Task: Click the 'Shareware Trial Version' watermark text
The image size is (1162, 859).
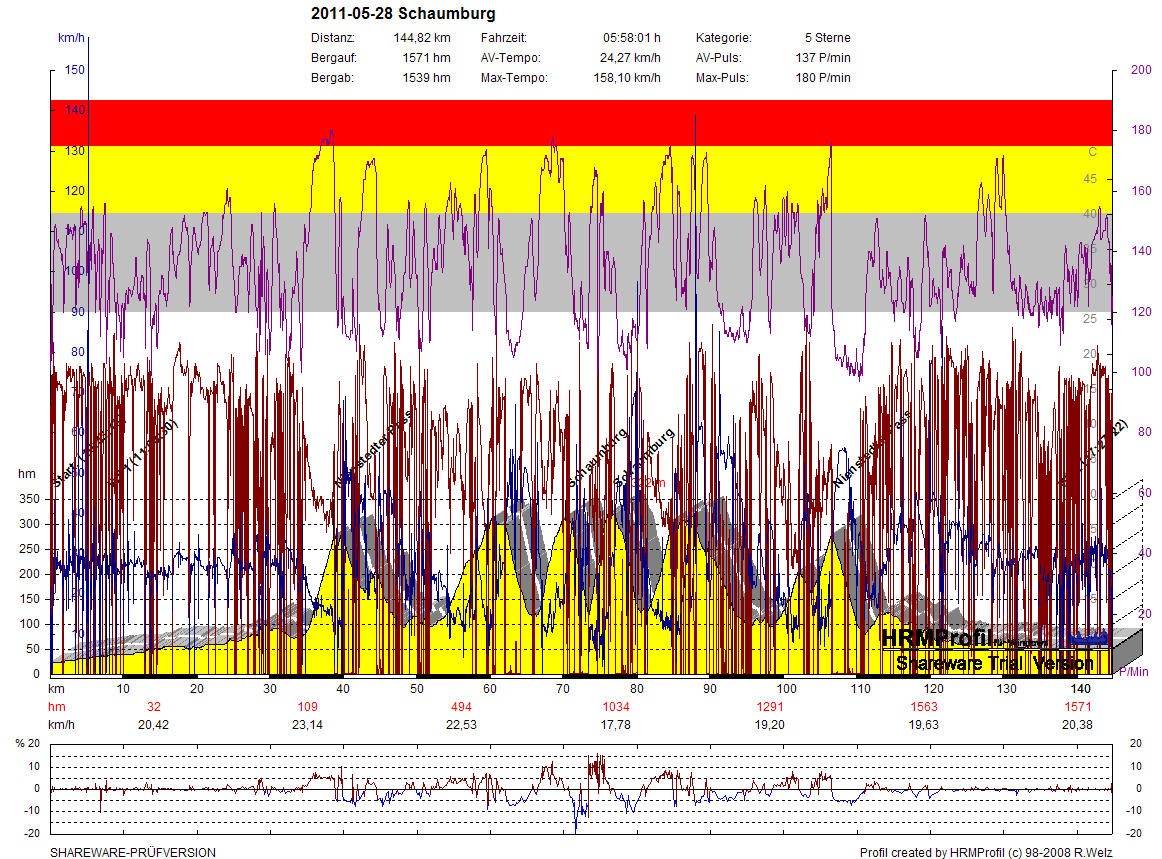Action: click(994, 664)
